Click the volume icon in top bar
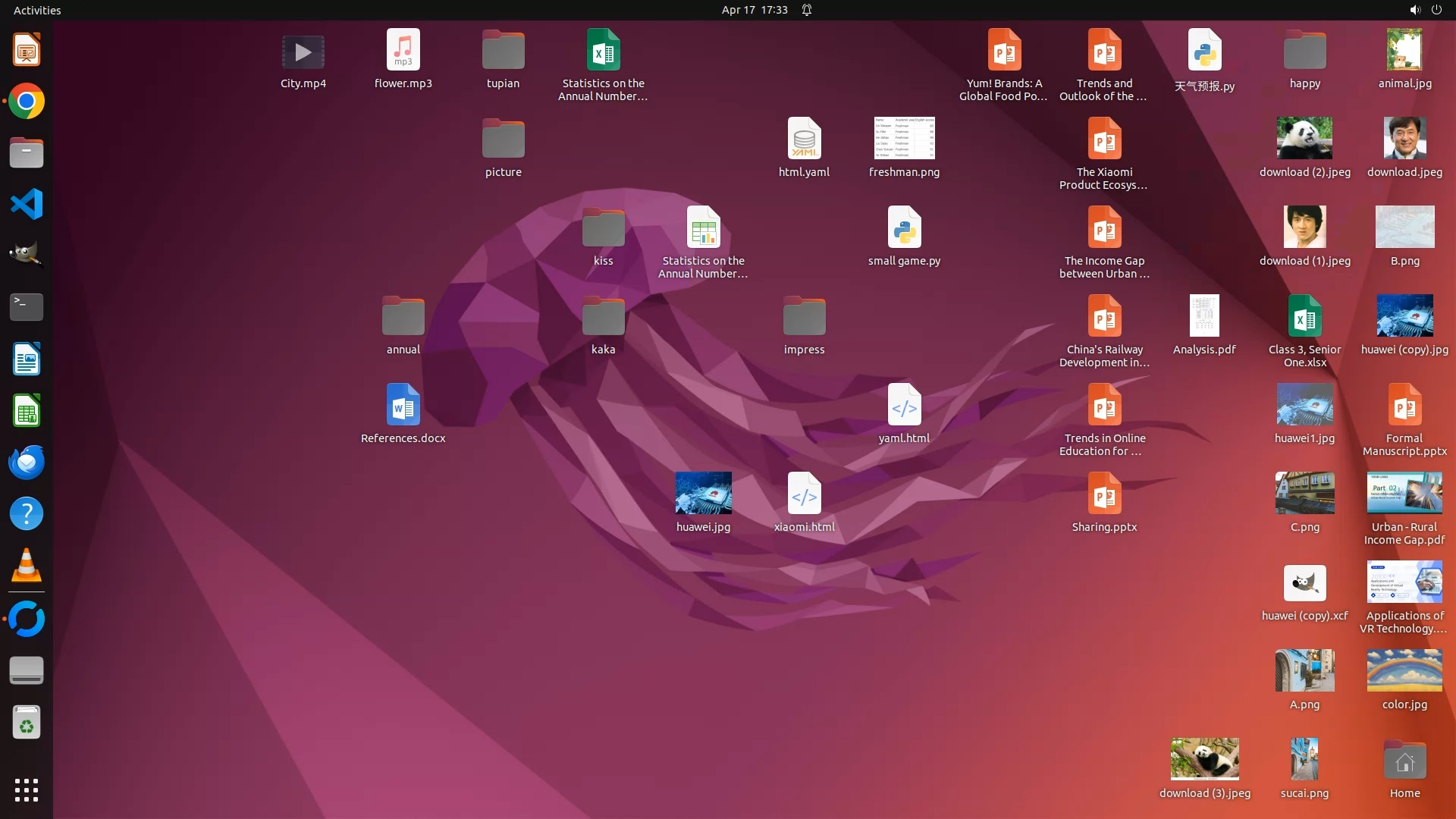 coord(1414,10)
